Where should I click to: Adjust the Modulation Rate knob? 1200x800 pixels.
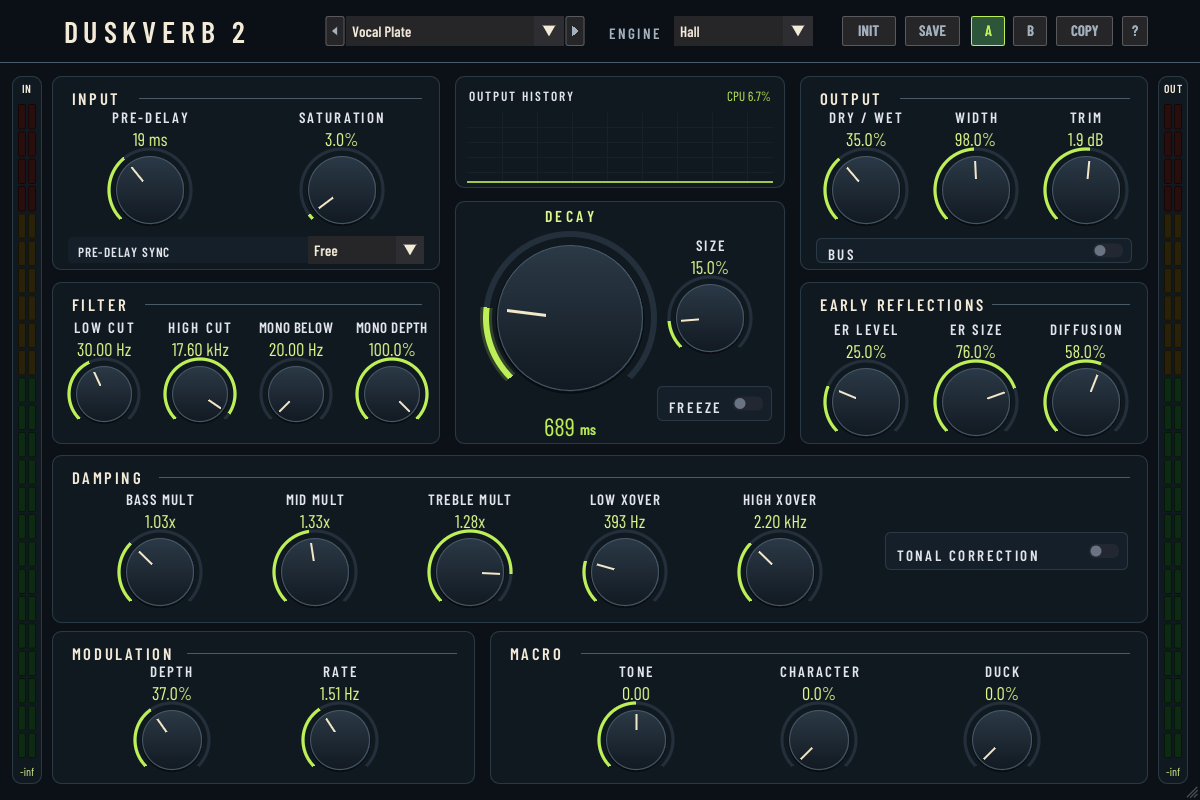point(340,740)
